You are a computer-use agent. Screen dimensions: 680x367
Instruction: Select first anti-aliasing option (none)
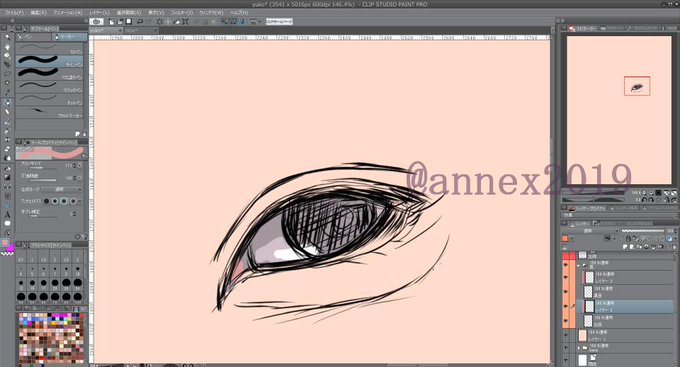click(46, 201)
